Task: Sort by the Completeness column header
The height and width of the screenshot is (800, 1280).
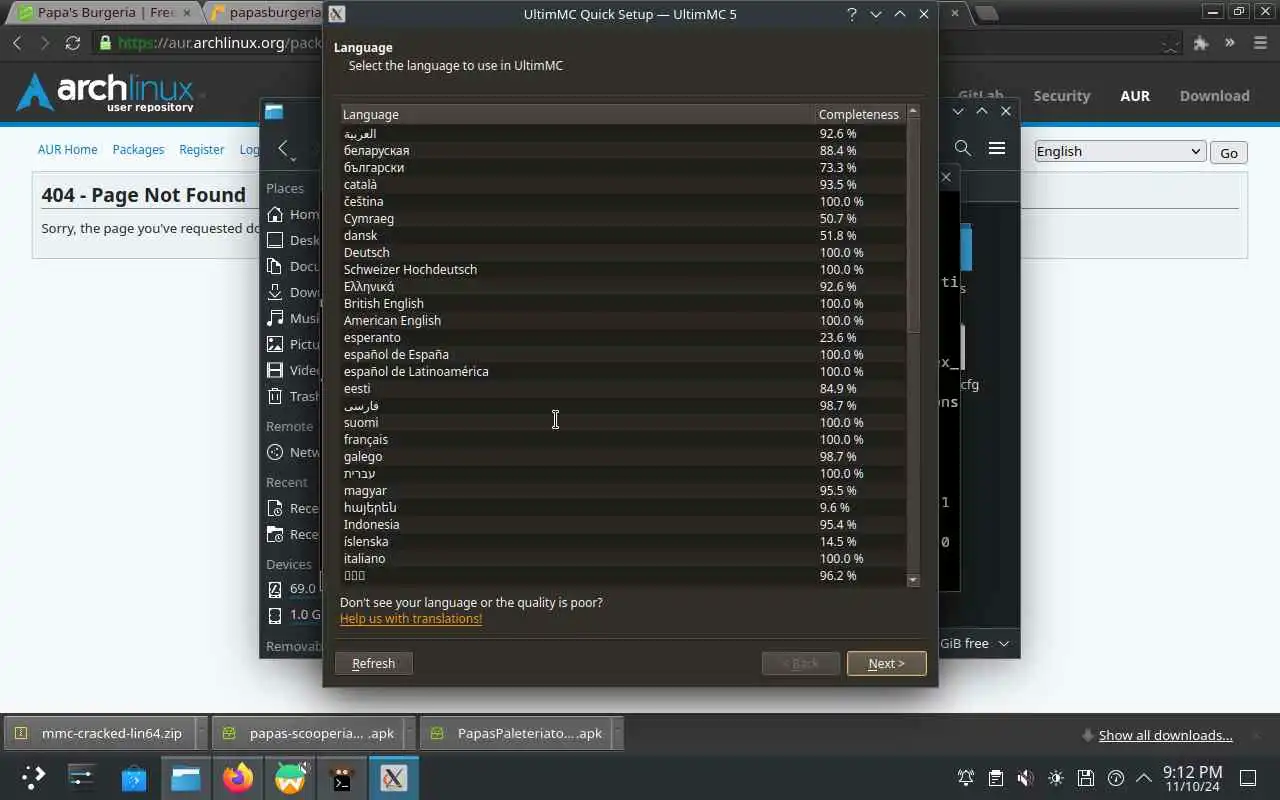Action: 860,114
